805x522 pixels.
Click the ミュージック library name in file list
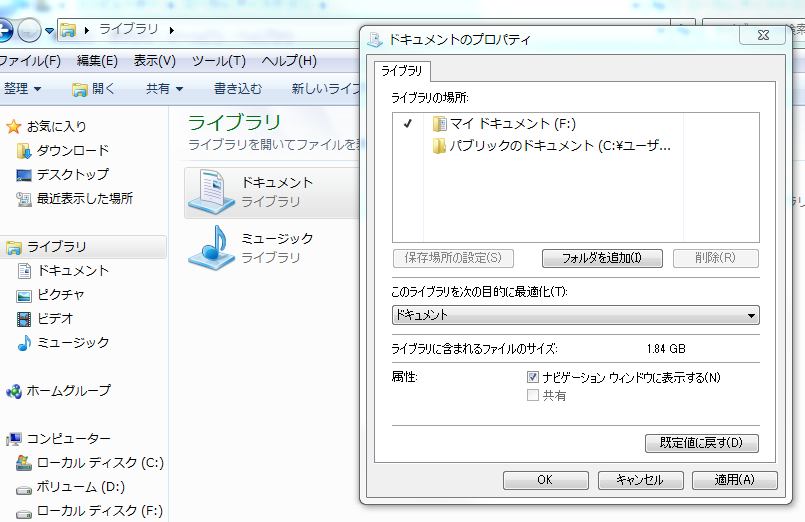pos(277,239)
